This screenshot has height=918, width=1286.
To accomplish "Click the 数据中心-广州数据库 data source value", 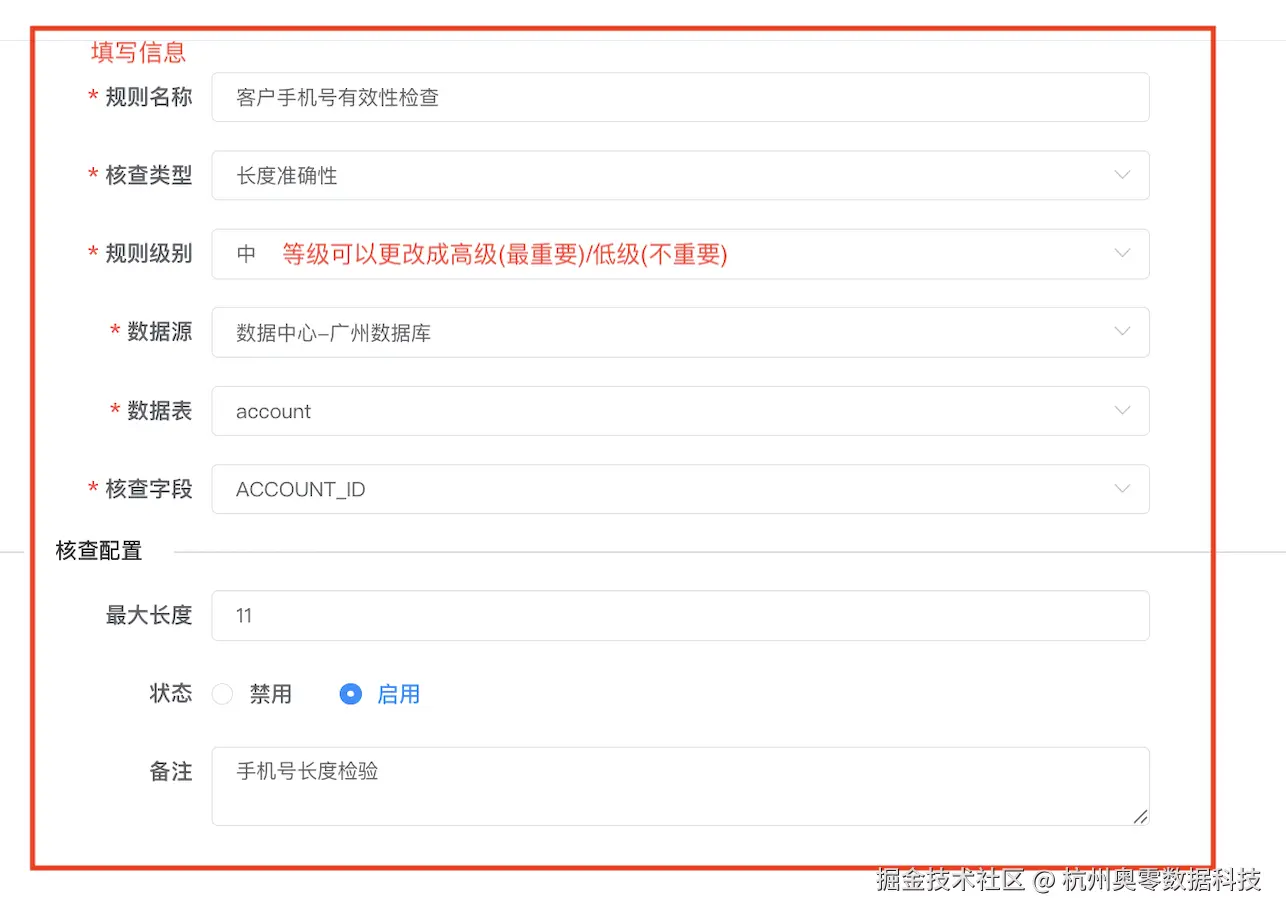I will [335, 332].
